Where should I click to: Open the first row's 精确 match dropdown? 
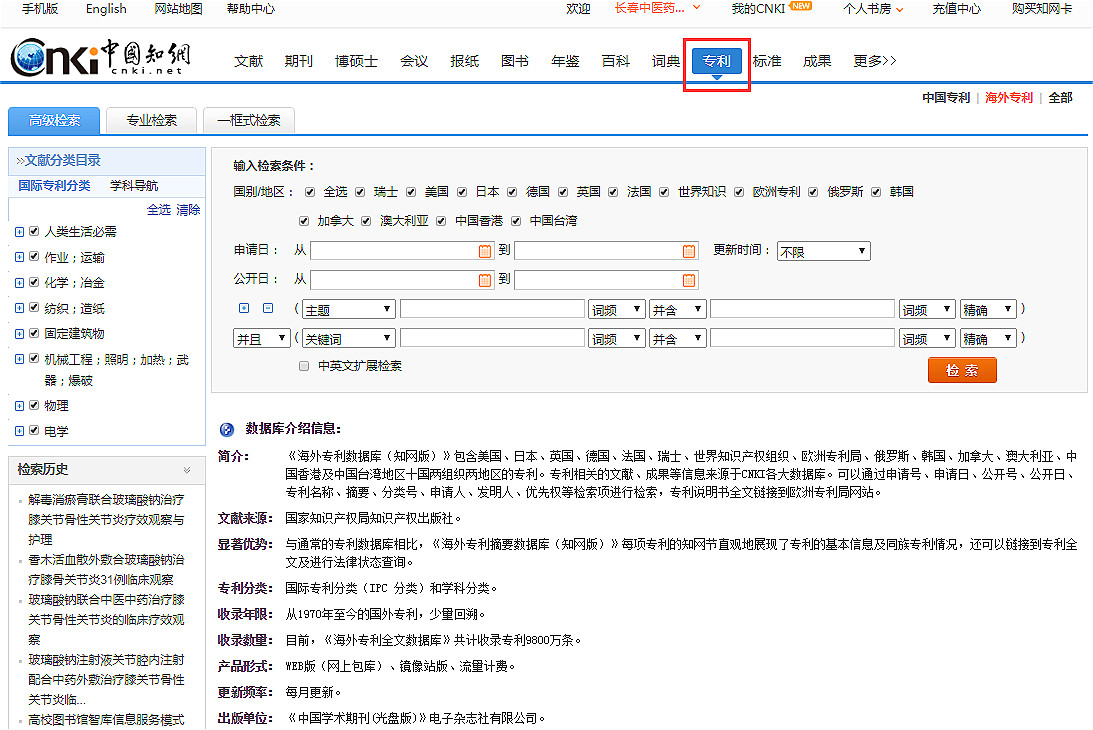988,309
